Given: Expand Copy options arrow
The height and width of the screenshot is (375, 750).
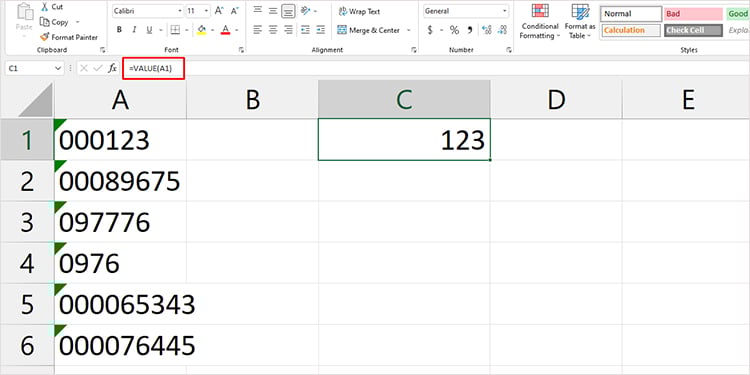Looking at the screenshot, I should 77,22.
